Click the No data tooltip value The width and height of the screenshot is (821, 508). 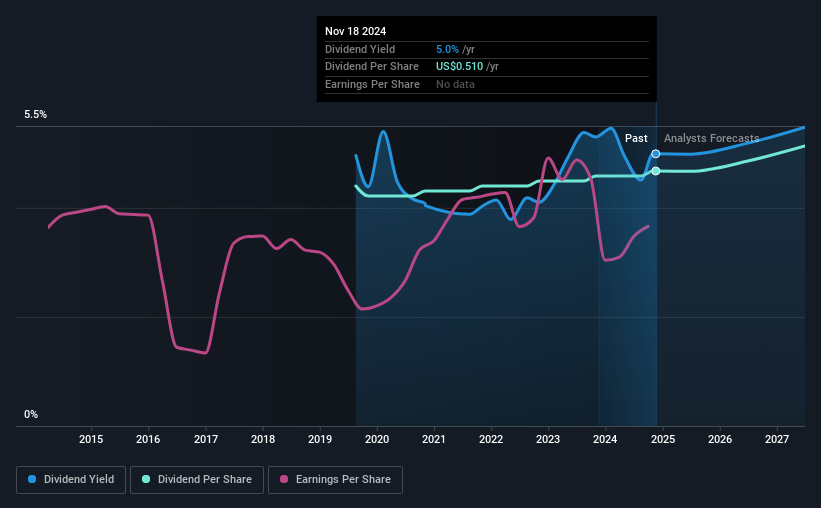pyautogui.click(x=456, y=84)
